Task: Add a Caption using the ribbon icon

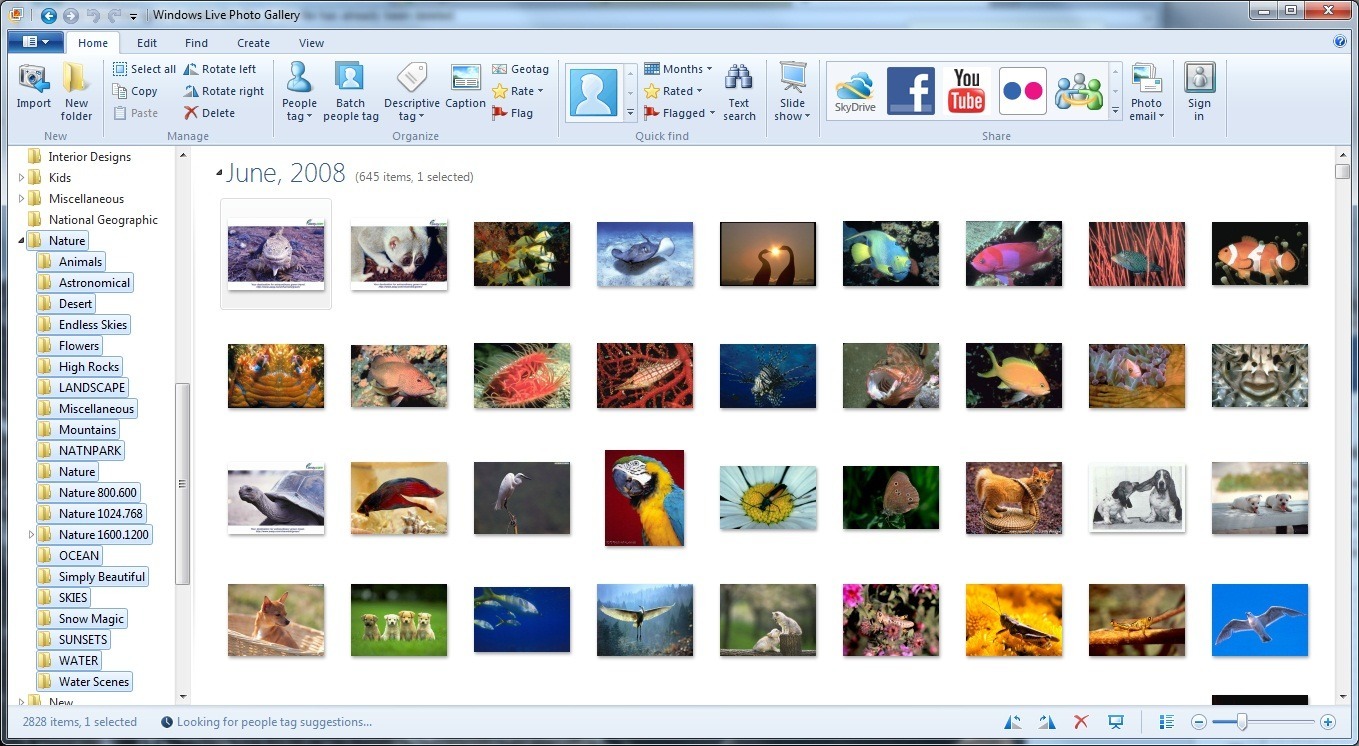Action: coord(465,87)
